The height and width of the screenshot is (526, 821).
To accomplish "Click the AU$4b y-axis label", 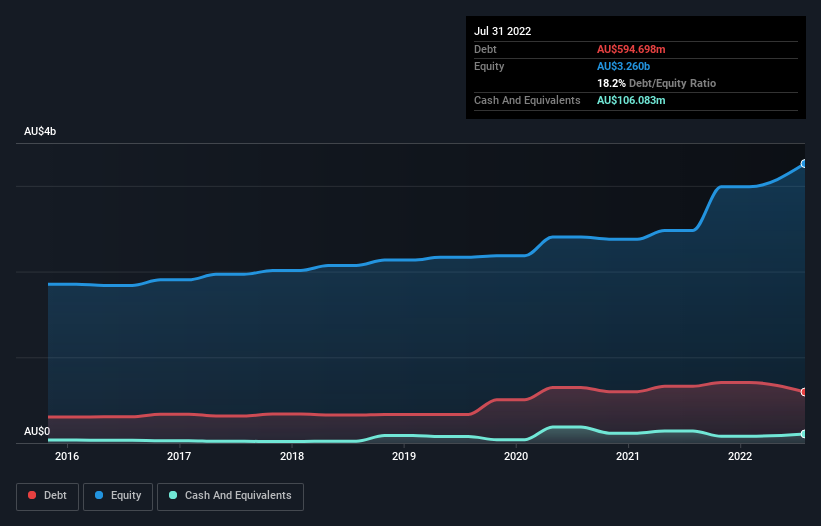I will 40,131.
